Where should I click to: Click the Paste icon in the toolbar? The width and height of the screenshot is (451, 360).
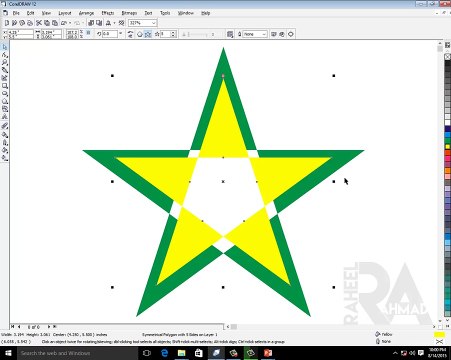point(55,23)
